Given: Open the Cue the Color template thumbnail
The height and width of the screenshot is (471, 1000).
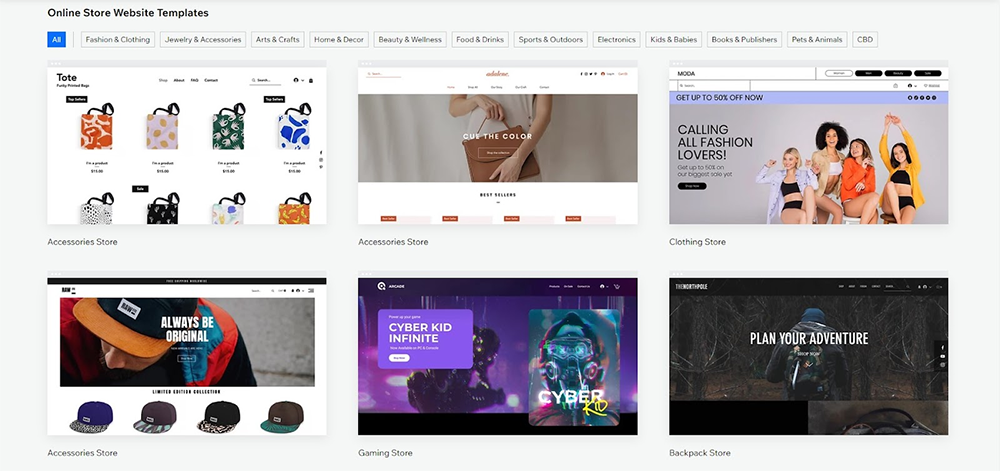Looking at the screenshot, I should pyautogui.click(x=497, y=146).
